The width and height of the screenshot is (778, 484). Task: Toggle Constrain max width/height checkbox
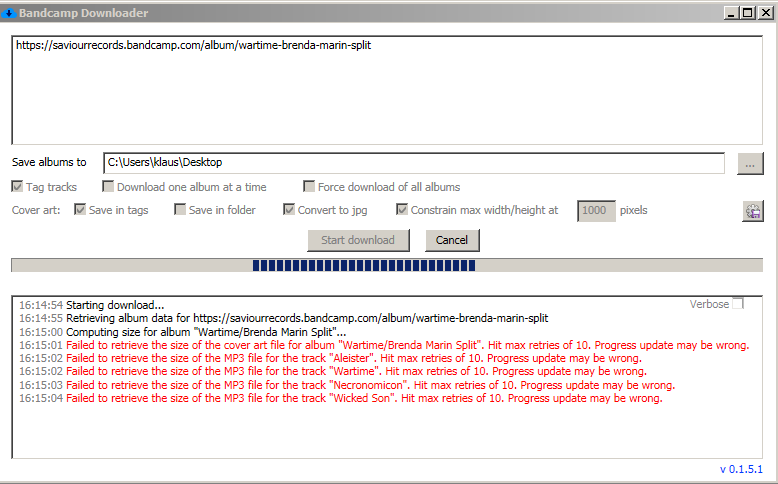pyautogui.click(x=402, y=209)
